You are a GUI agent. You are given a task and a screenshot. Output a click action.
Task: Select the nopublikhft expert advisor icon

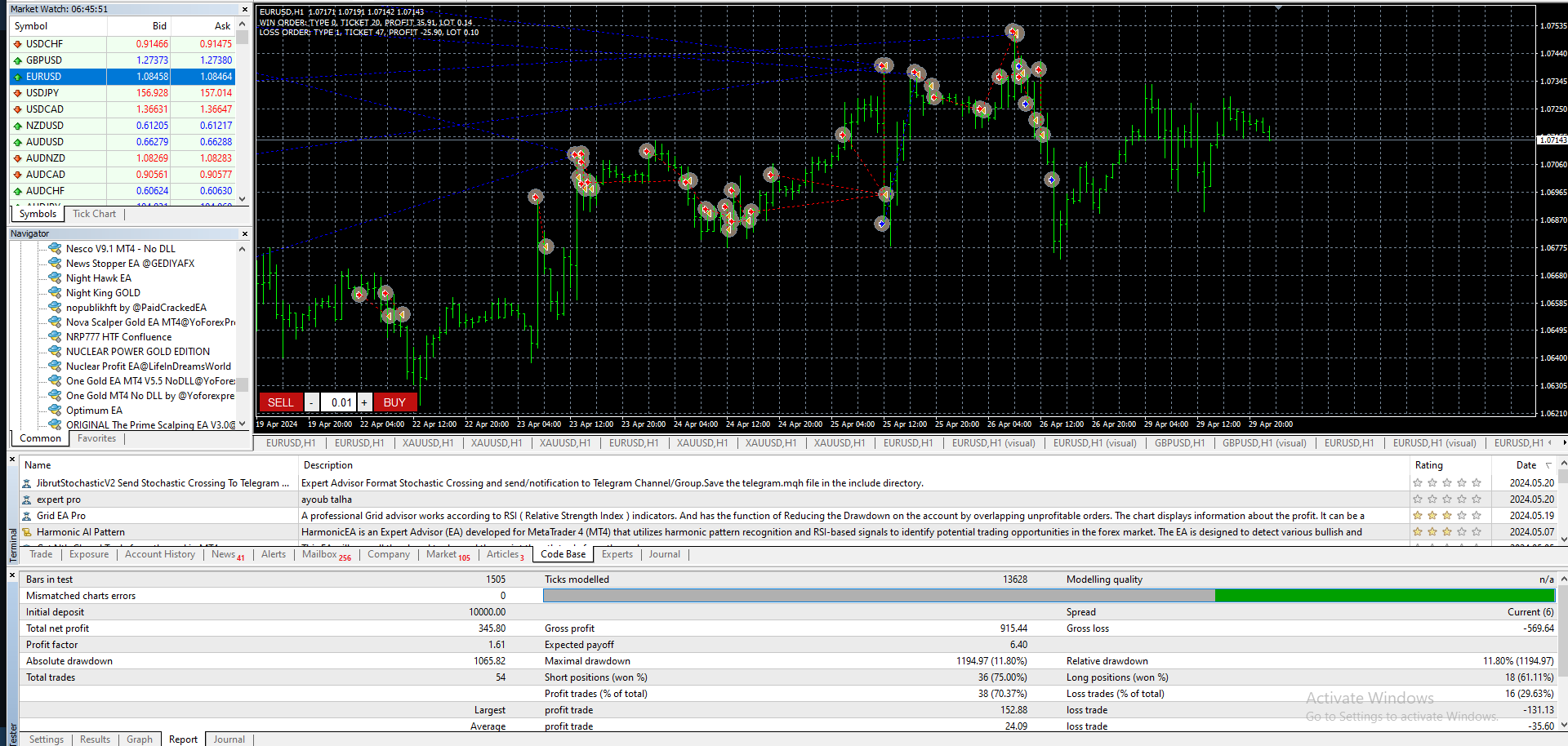tap(55, 307)
